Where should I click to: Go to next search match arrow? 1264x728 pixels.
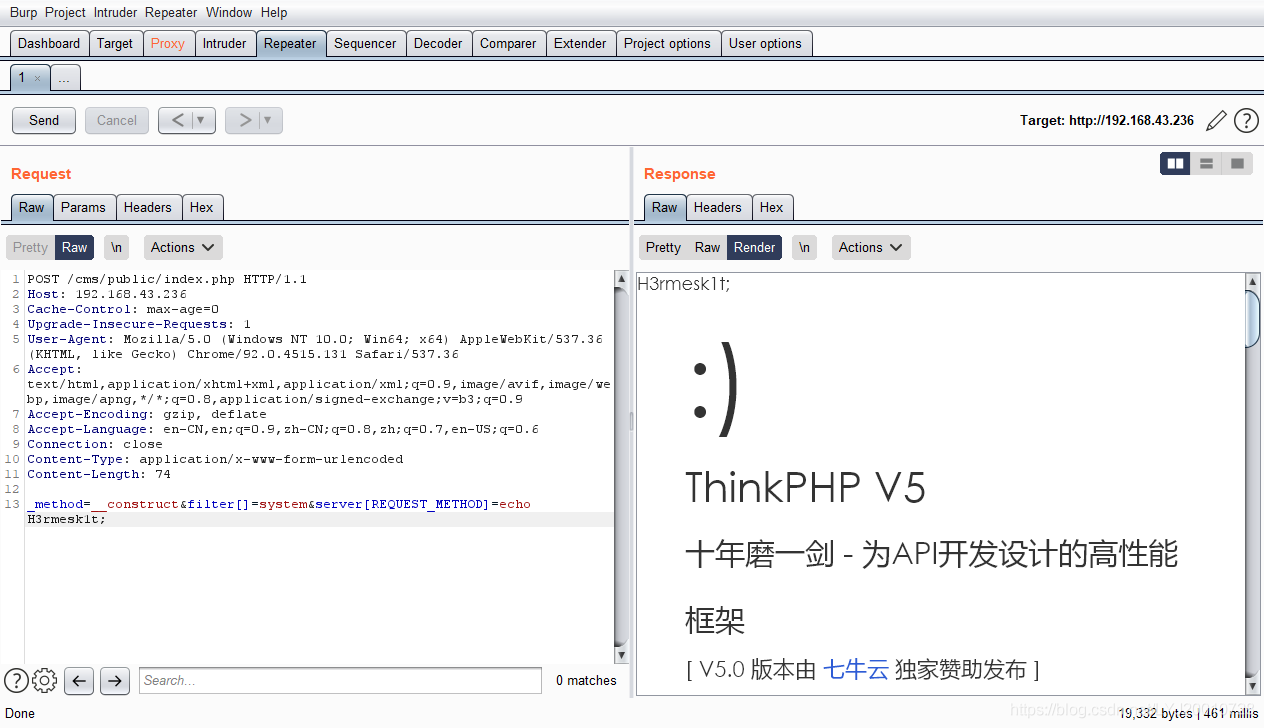coord(115,681)
